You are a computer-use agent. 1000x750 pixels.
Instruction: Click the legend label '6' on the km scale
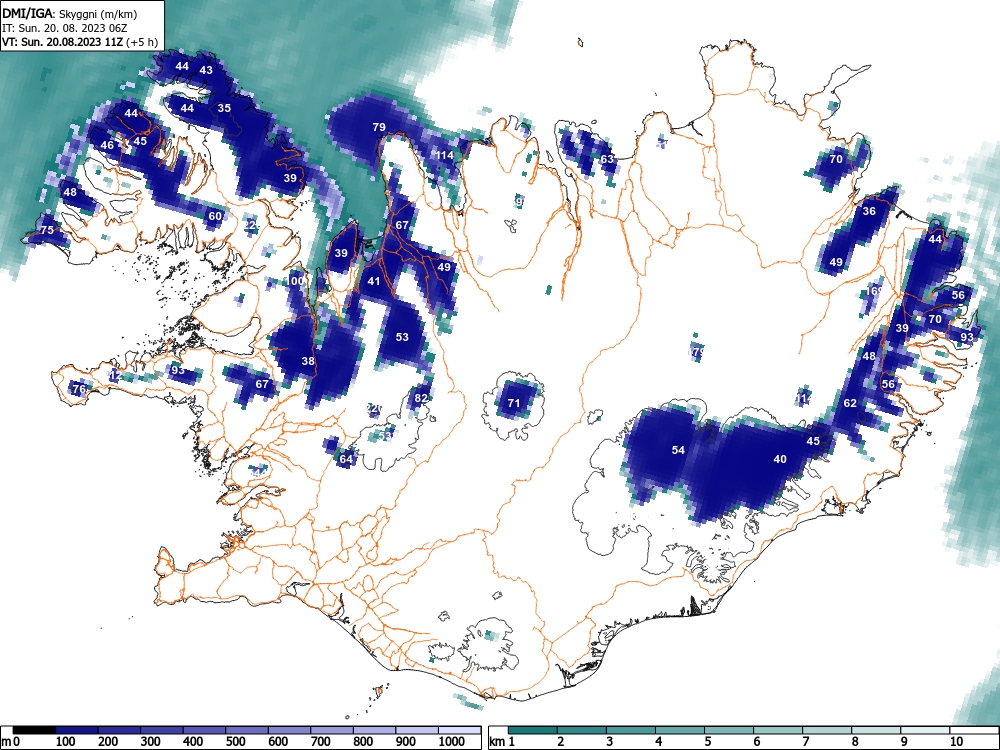tap(757, 742)
